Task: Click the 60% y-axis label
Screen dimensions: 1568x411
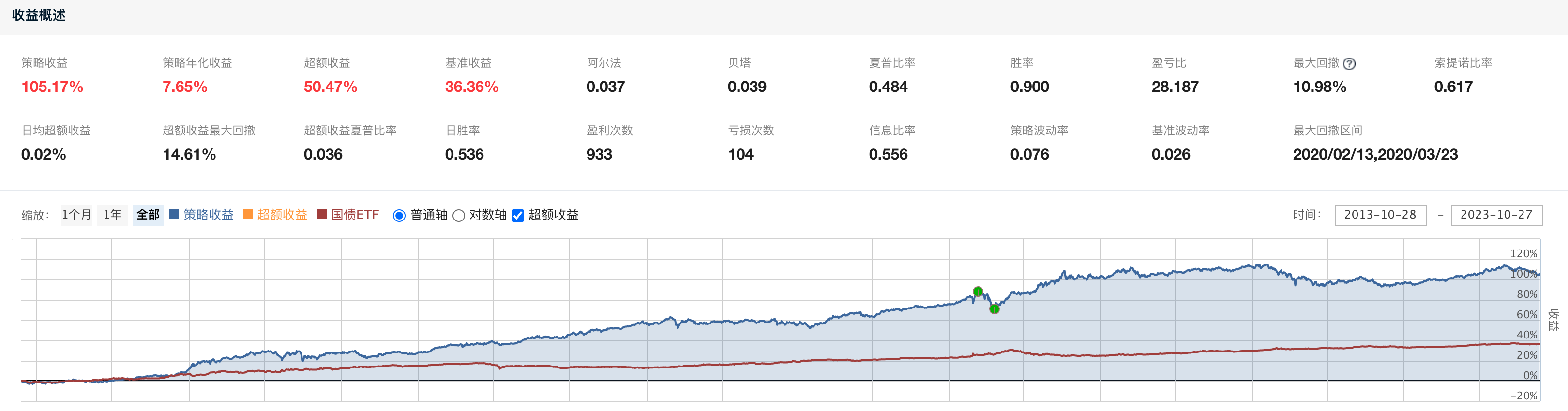Action: pos(1526,314)
